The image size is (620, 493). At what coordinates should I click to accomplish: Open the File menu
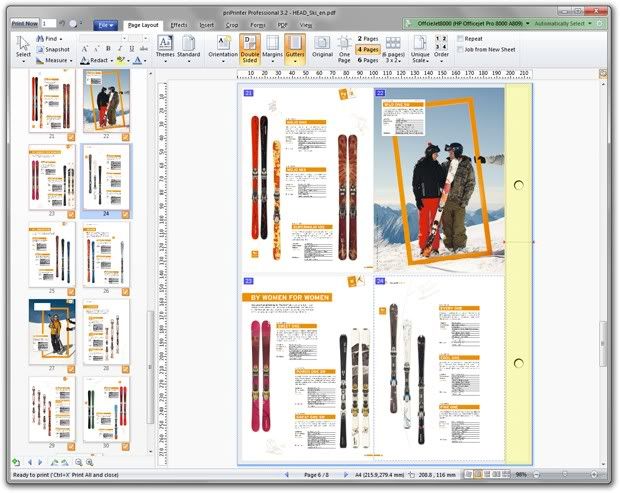pos(106,25)
